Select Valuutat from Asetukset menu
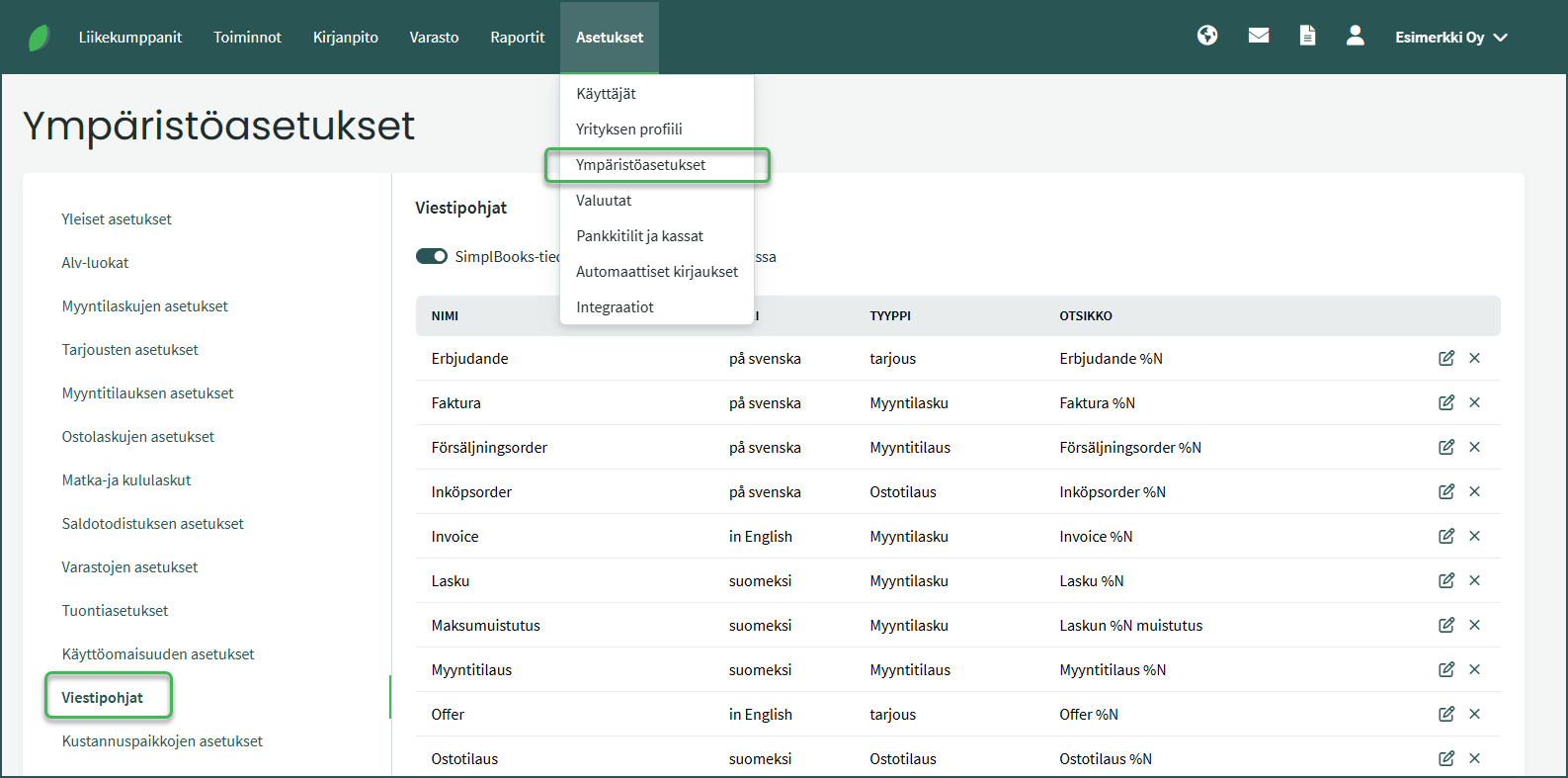 pyautogui.click(x=604, y=201)
